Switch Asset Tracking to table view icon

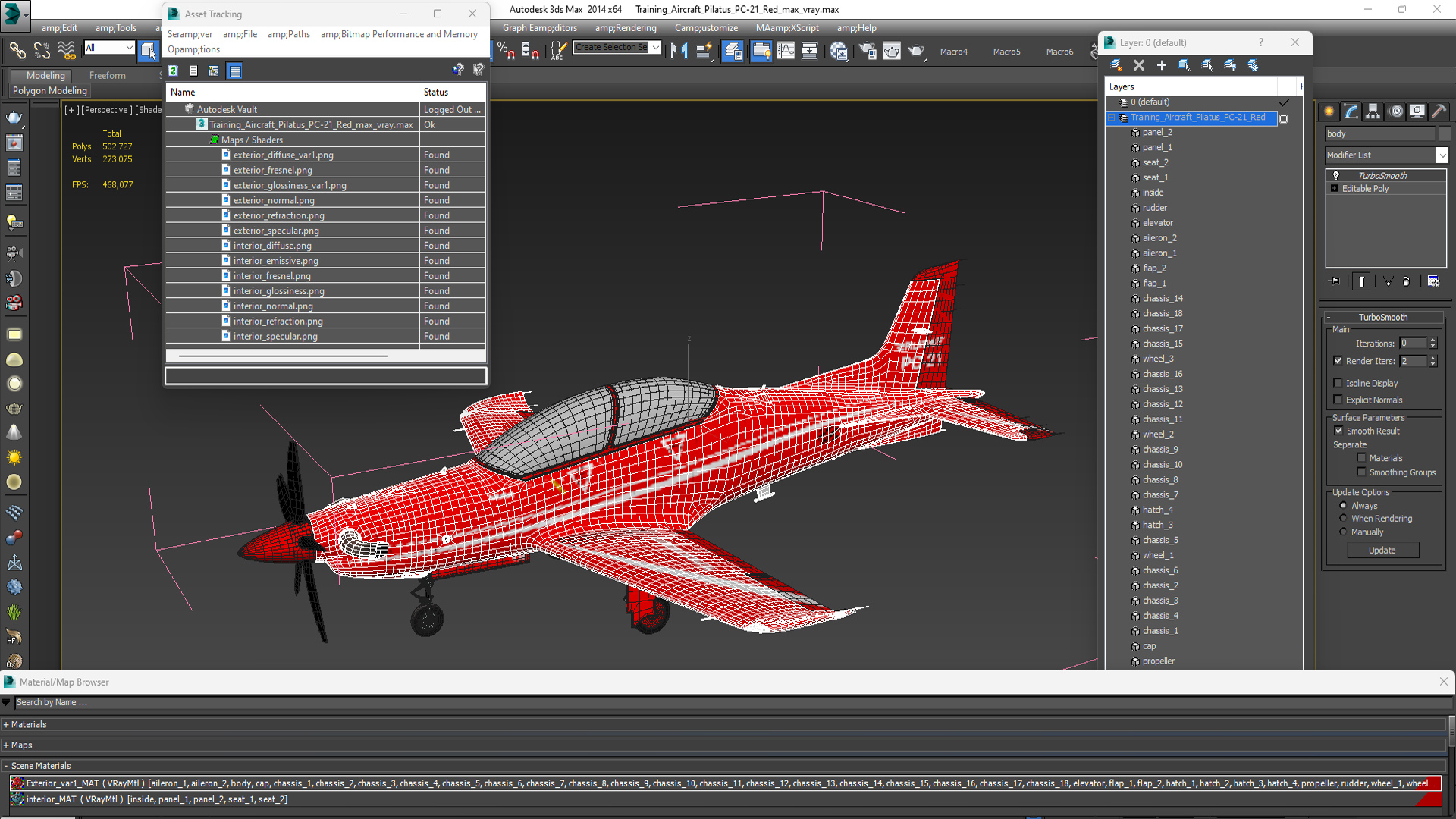click(x=235, y=71)
